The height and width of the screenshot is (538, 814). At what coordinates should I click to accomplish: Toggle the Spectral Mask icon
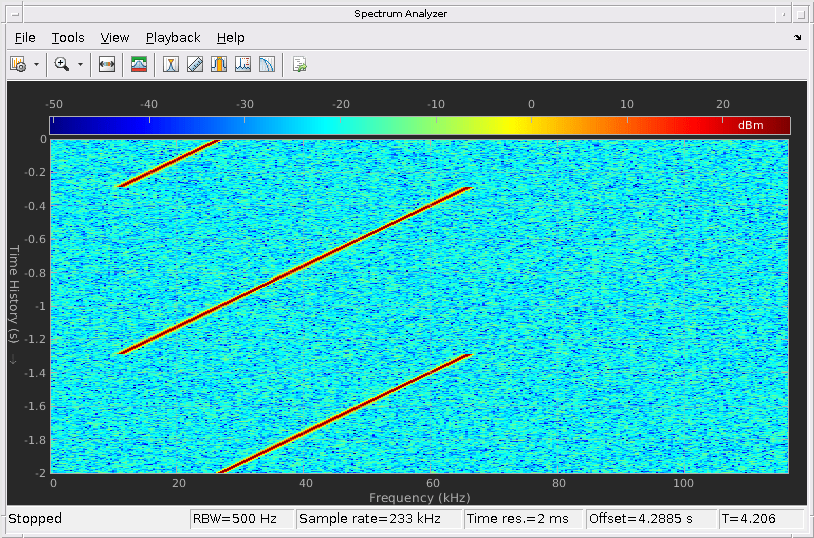point(139,64)
